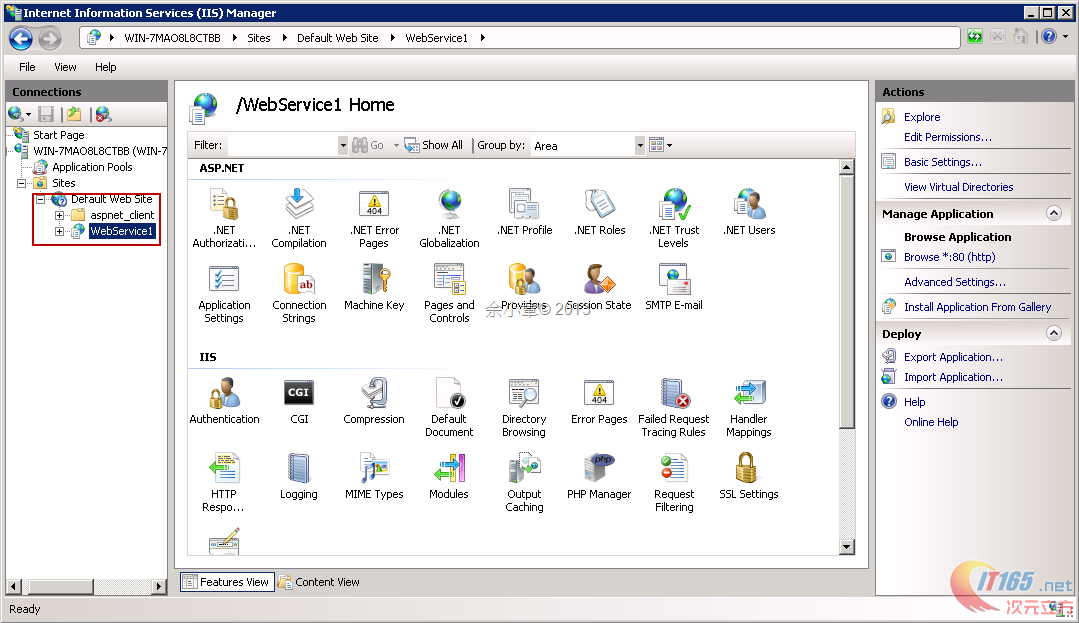Screen dimensions: 1079x623
Task: Click the Back navigation arrow
Action: click(21, 39)
